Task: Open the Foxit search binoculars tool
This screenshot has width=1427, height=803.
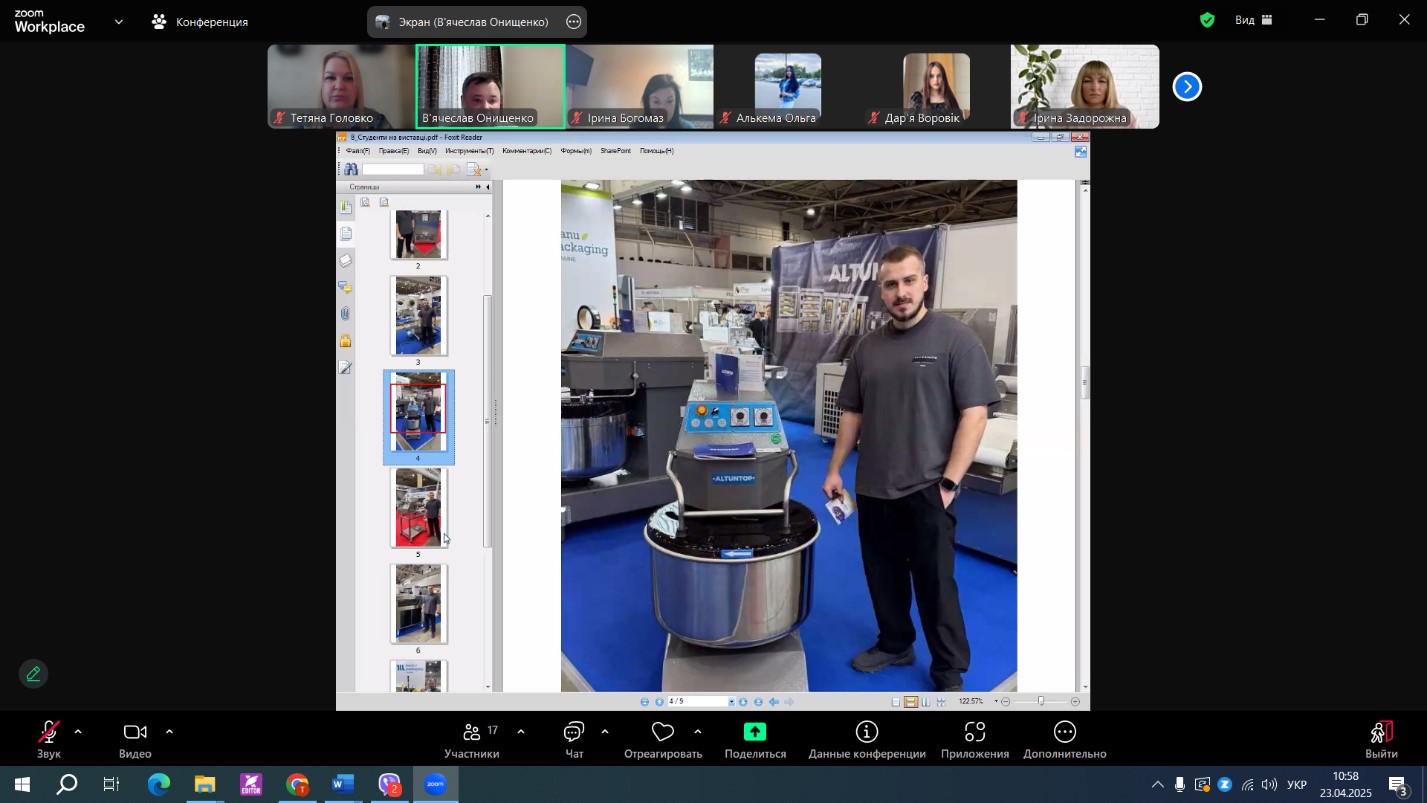Action: 351,169
